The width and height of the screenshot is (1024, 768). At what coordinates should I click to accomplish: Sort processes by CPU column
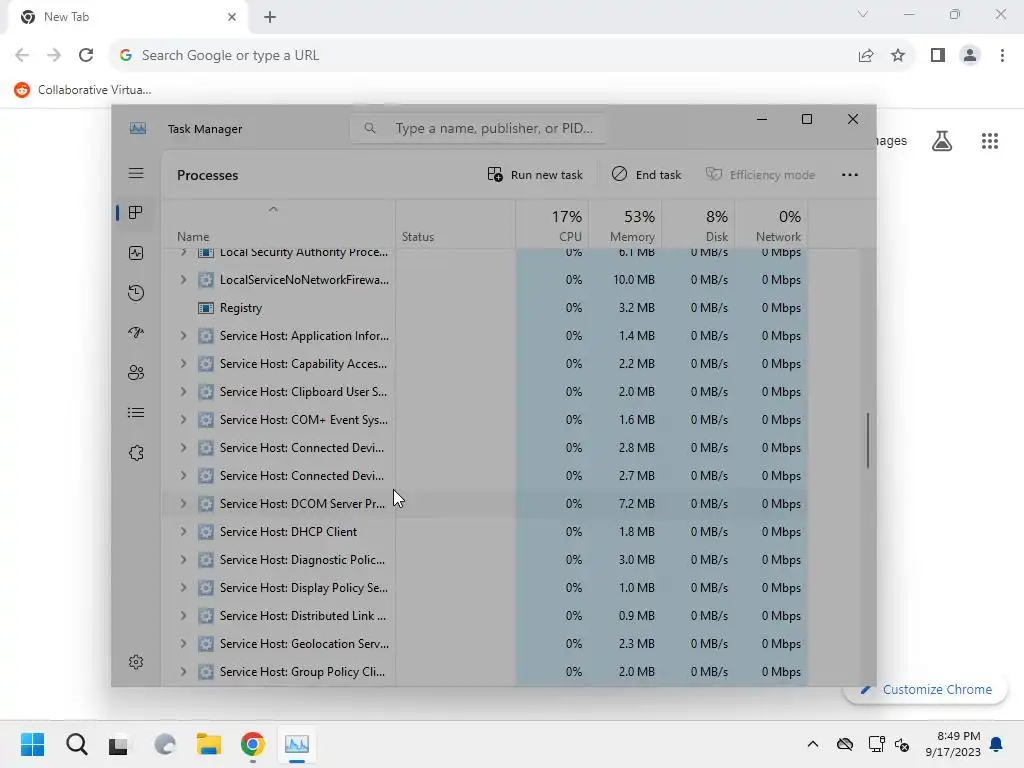[552, 224]
